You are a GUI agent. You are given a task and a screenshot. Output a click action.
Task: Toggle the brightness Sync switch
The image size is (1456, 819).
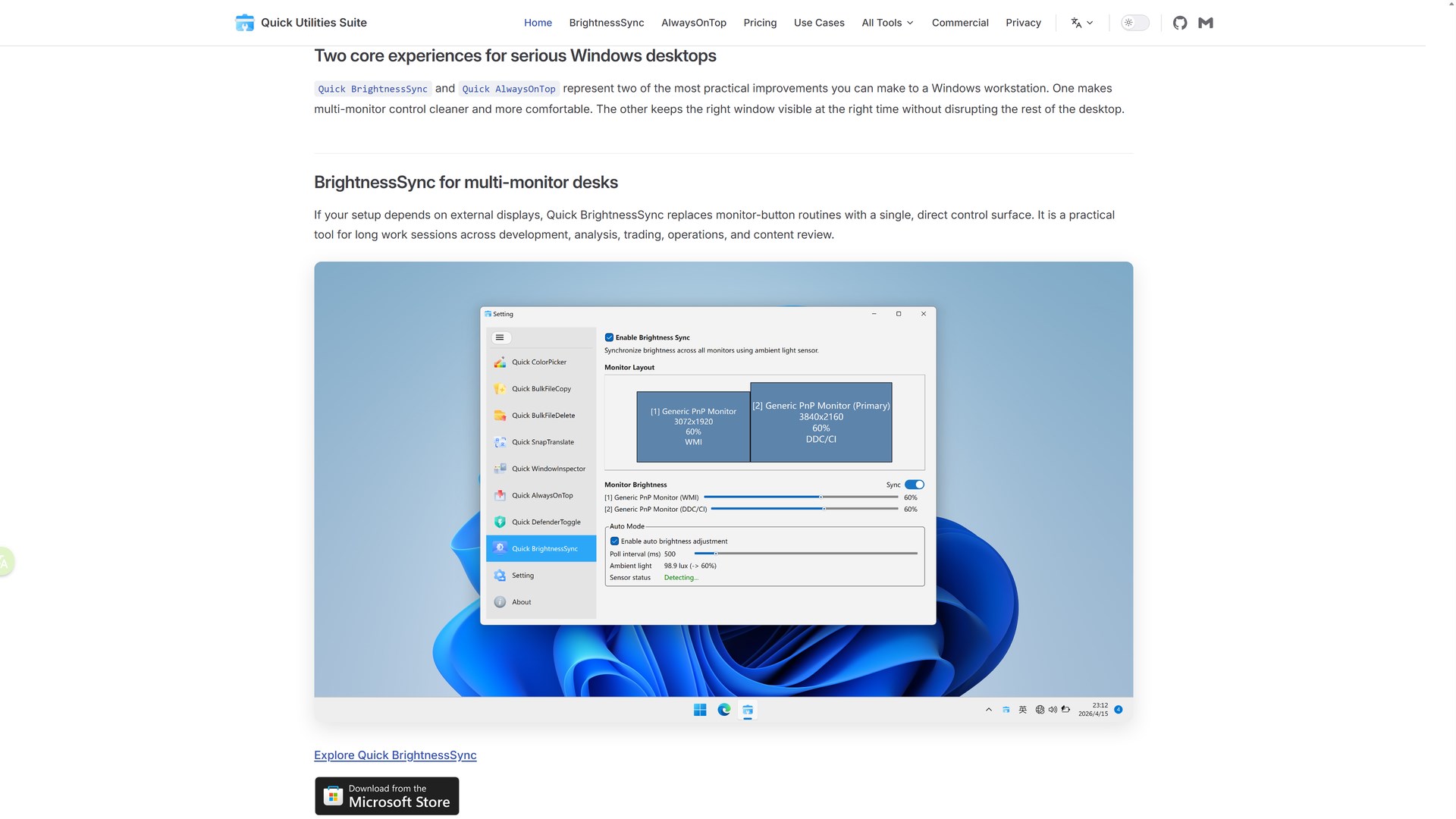coord(915,485)
